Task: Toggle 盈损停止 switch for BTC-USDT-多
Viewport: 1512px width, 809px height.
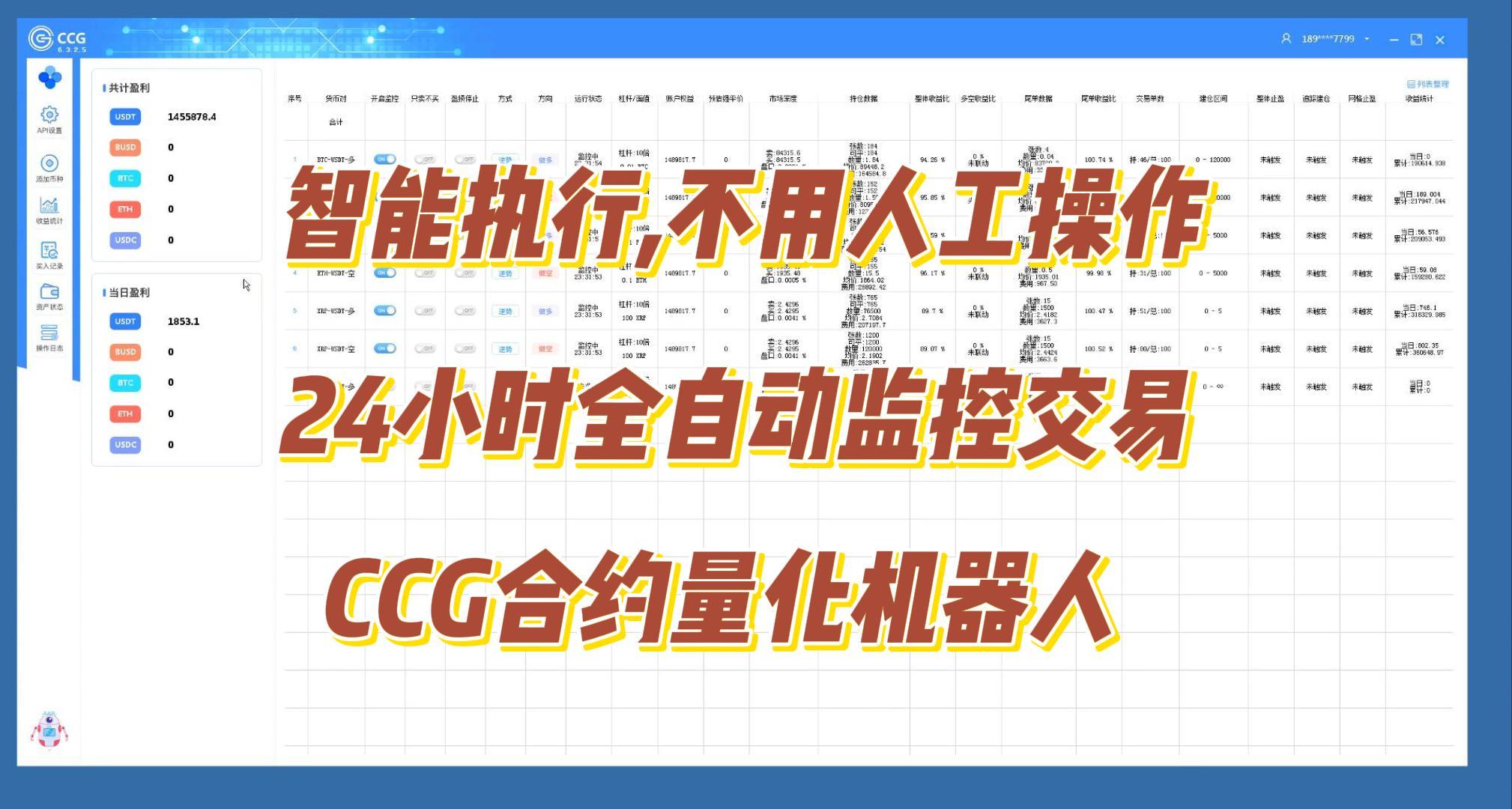Action: (x=465, y=160)
